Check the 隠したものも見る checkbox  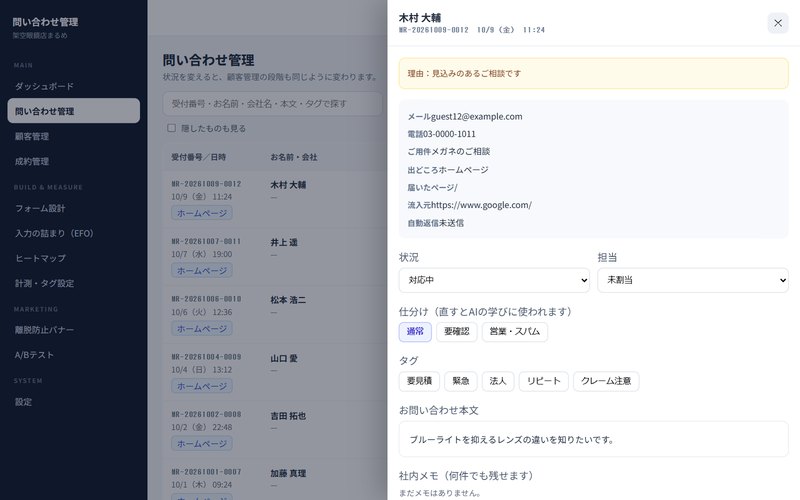tap(171, 128)
